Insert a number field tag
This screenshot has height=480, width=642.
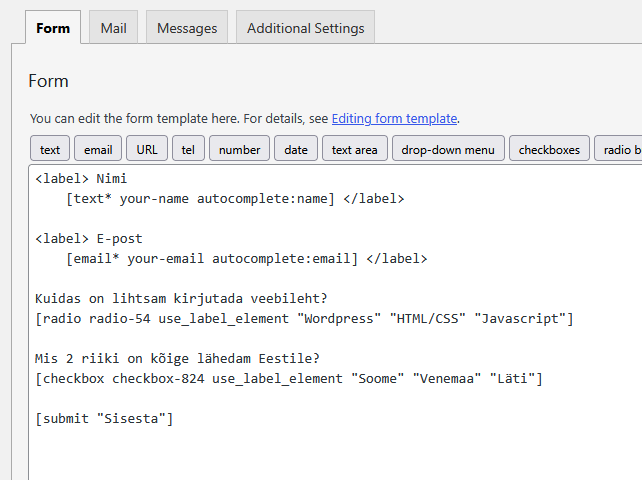click(239, 150)
